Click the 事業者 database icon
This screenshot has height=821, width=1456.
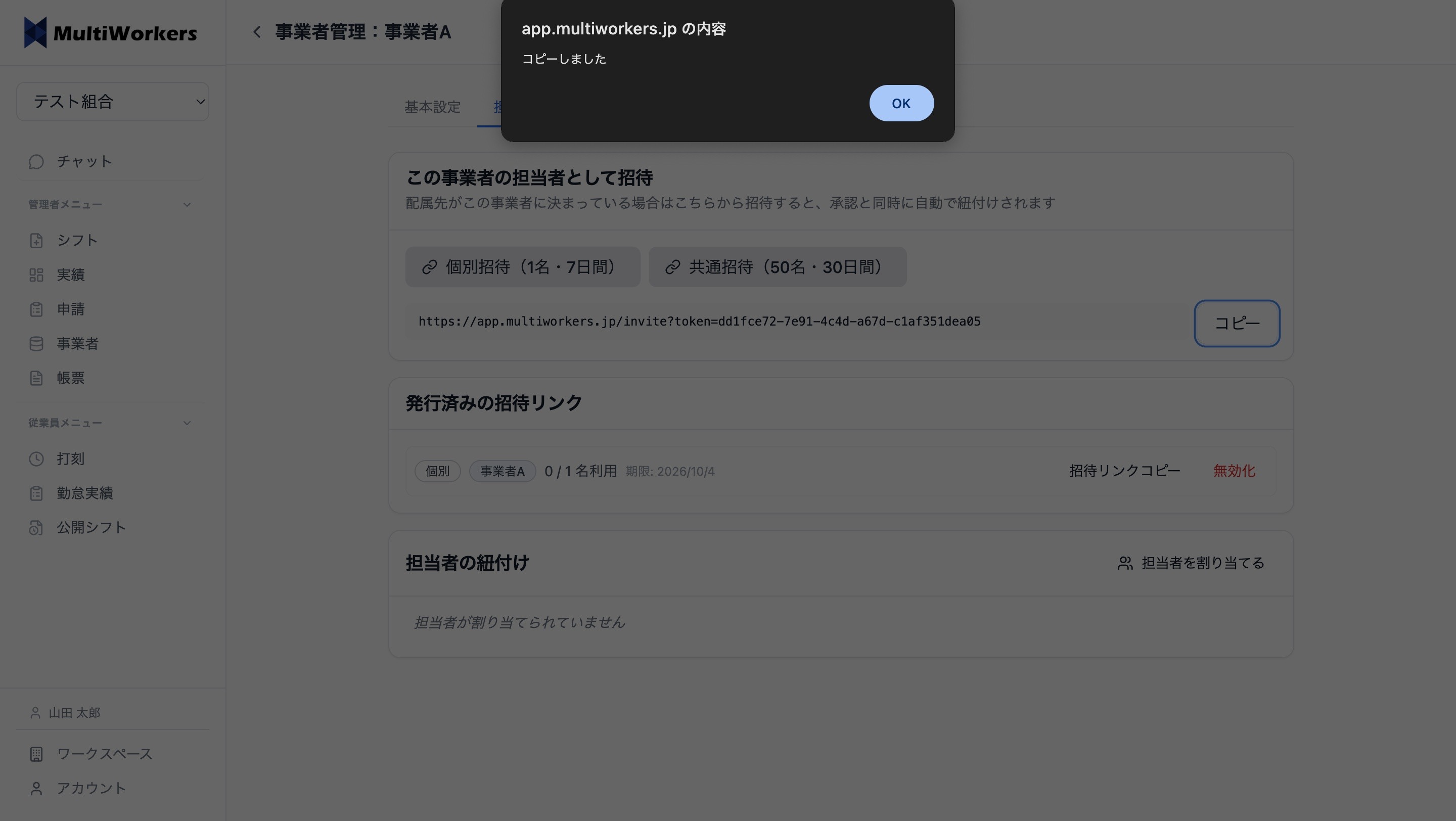tap(36, 344)
